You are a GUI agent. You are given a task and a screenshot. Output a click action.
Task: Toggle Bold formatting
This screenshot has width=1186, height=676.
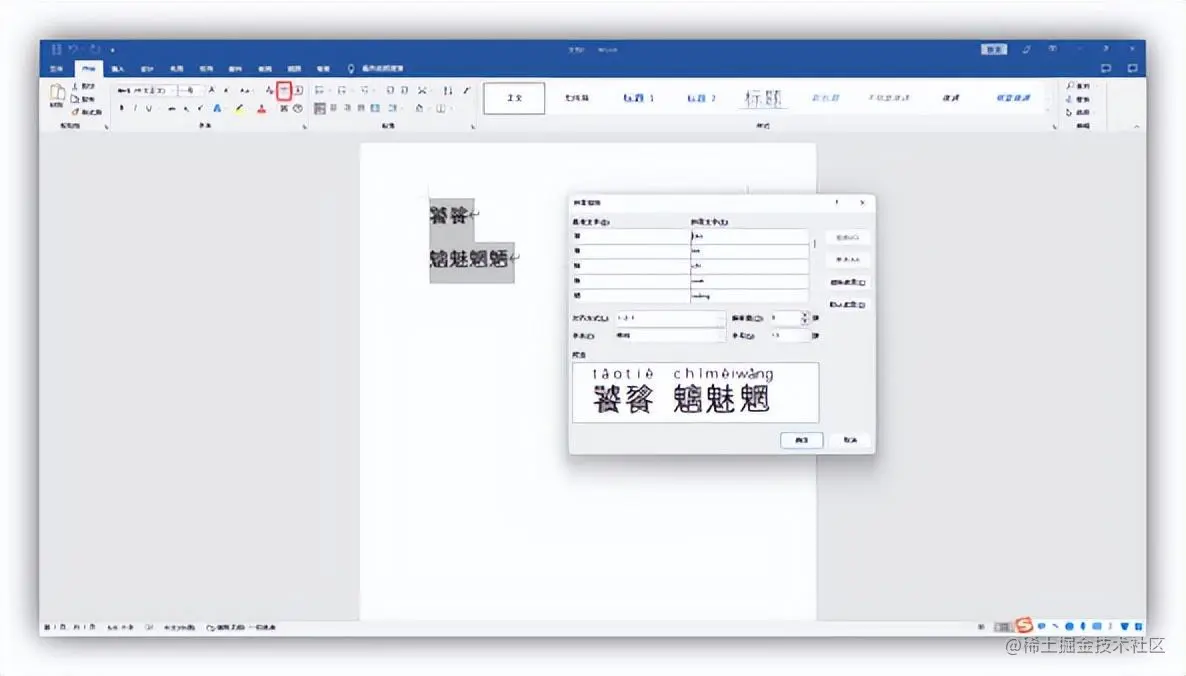[122, 108]
